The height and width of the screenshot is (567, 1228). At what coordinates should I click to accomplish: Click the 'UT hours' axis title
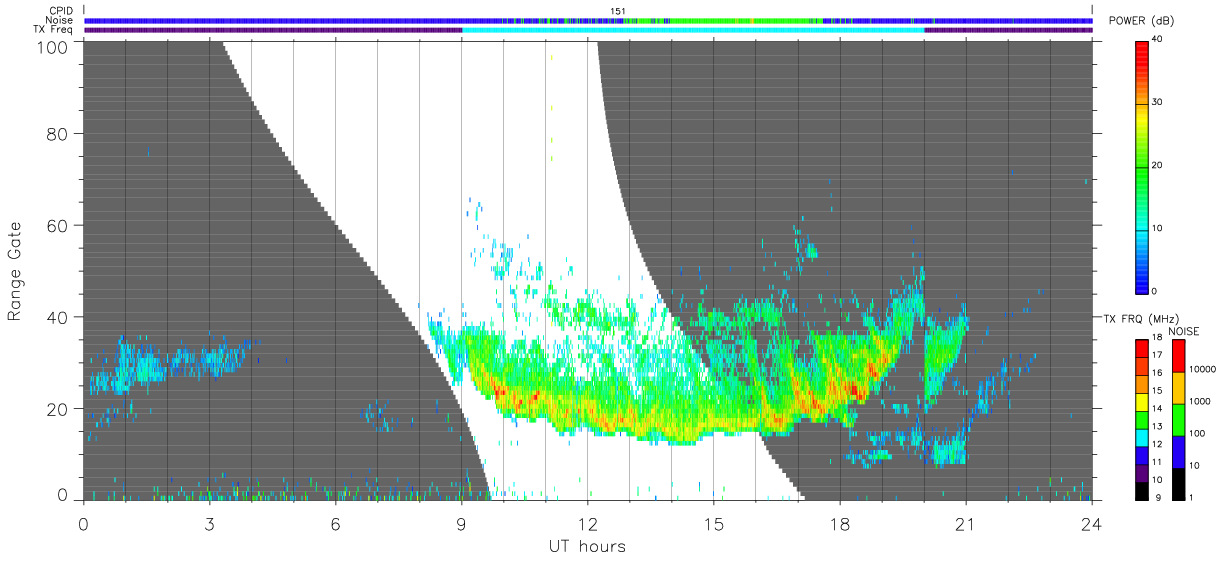pos(587,547)
